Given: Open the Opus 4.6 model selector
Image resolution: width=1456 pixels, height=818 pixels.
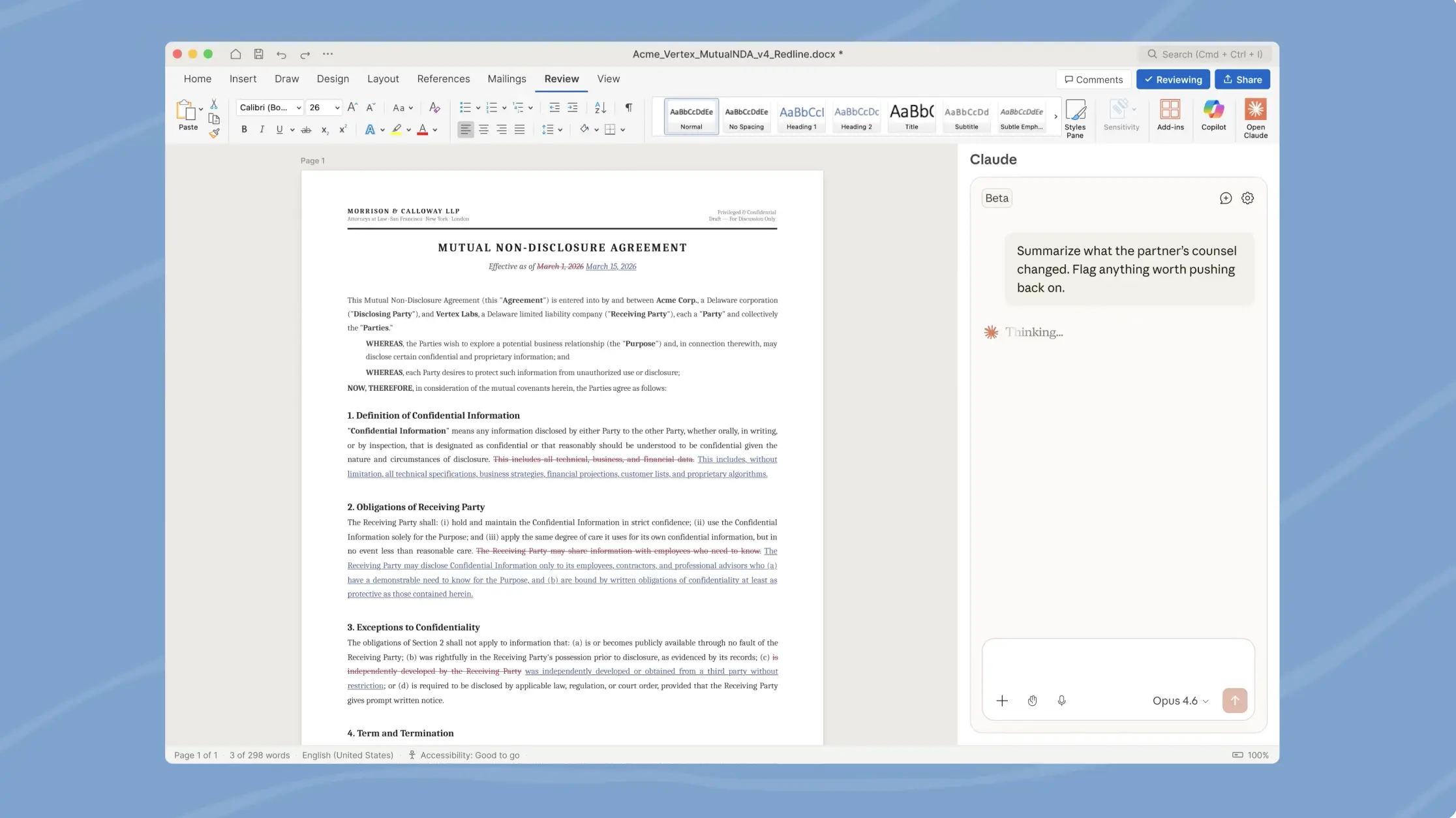Looking at the screenshot, I should tap(1179, 701).
